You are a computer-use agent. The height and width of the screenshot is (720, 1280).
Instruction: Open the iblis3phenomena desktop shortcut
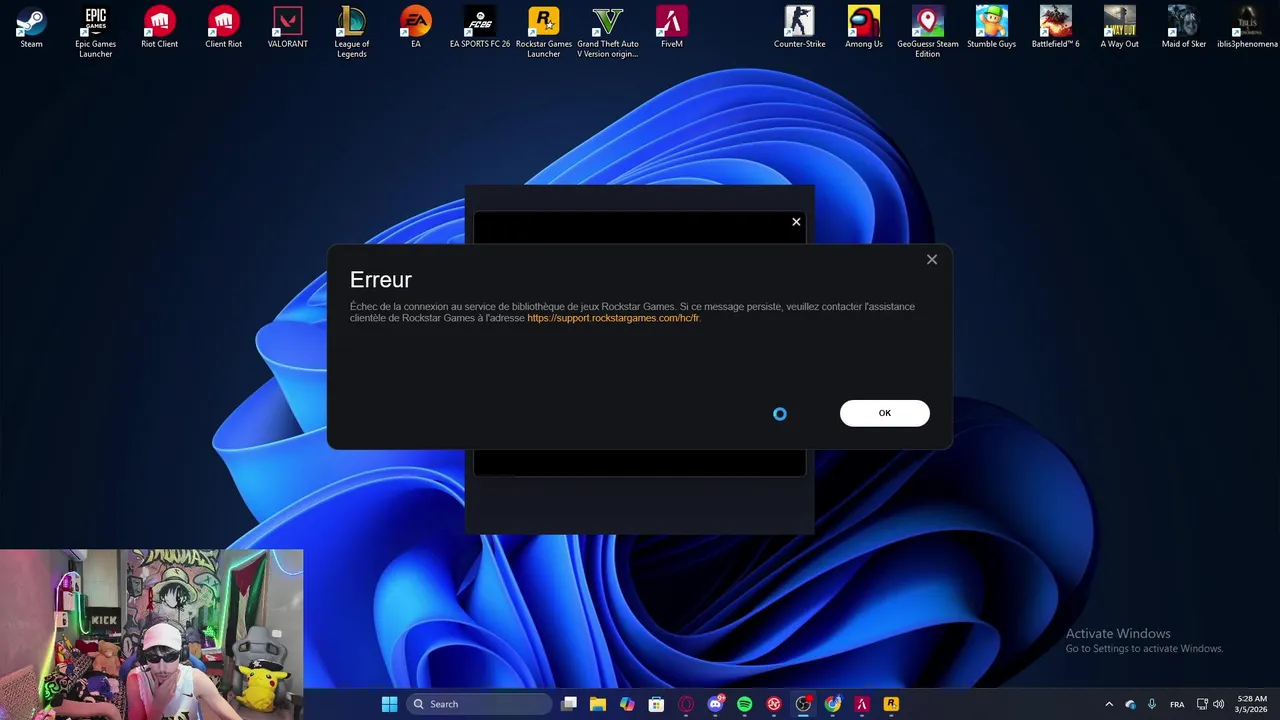[x=1247, y=28]
